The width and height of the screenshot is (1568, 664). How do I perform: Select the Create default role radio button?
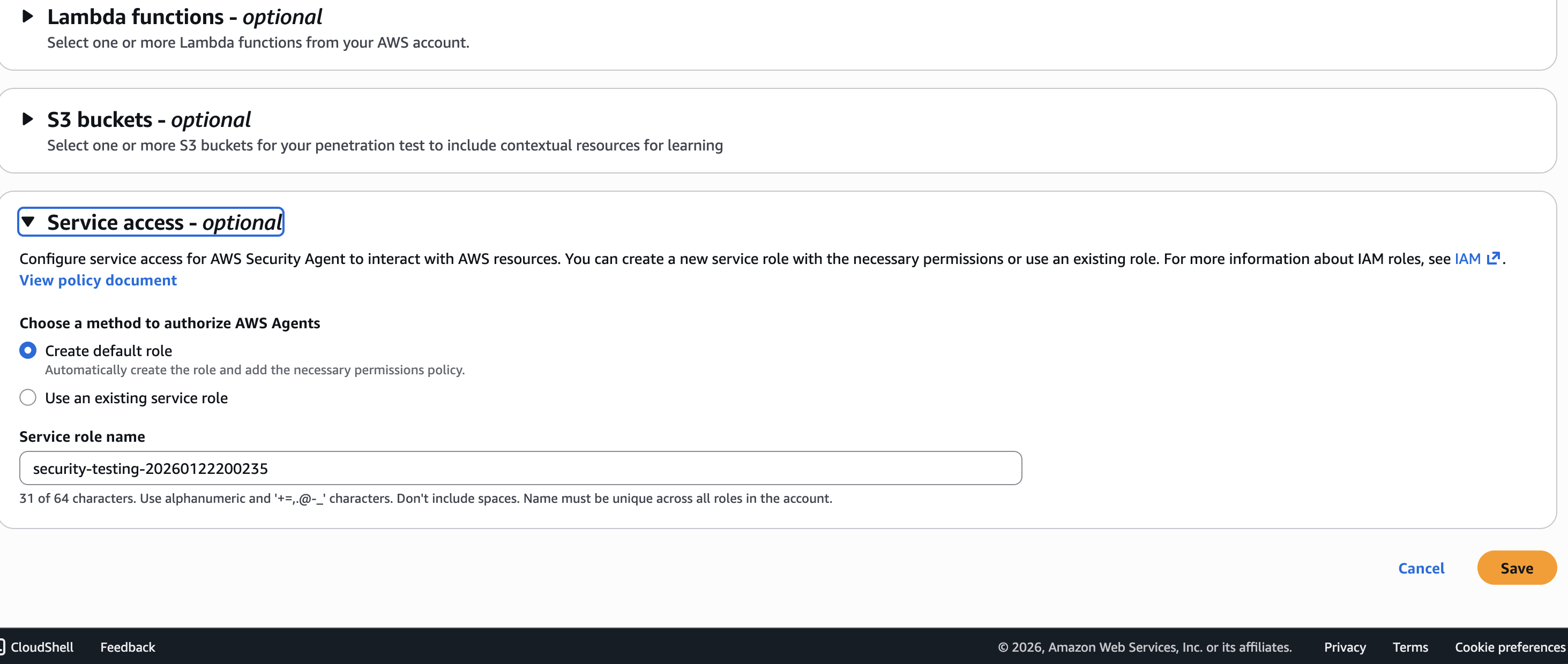coord(28,350)
